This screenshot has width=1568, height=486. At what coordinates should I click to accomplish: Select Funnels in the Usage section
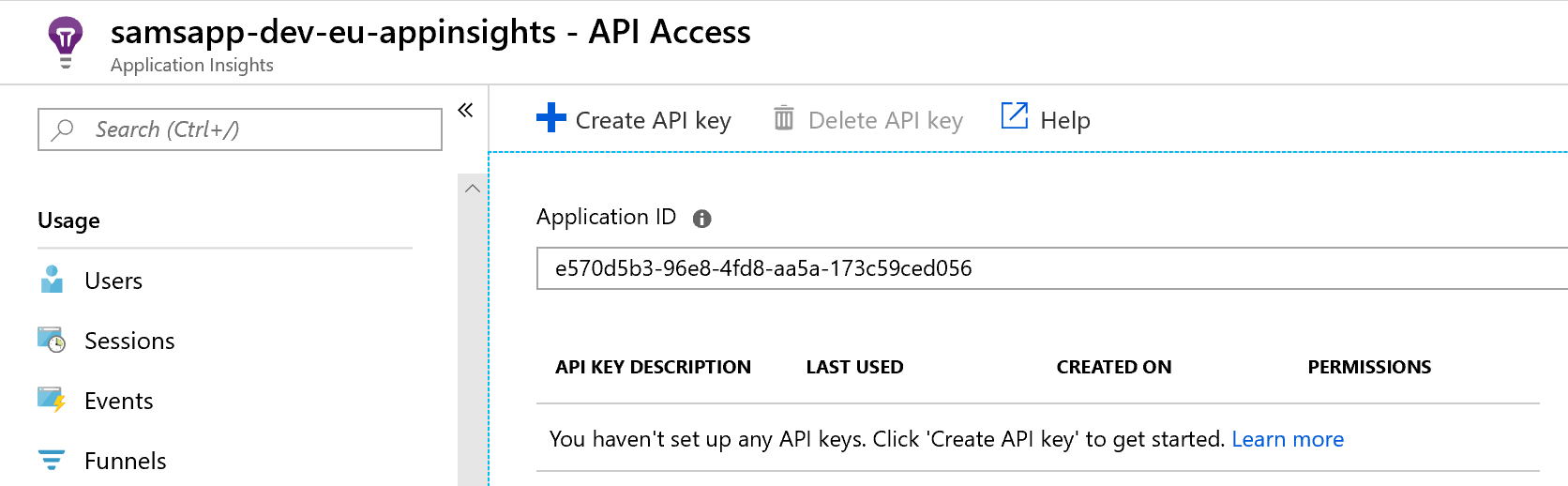click(125, 461)
